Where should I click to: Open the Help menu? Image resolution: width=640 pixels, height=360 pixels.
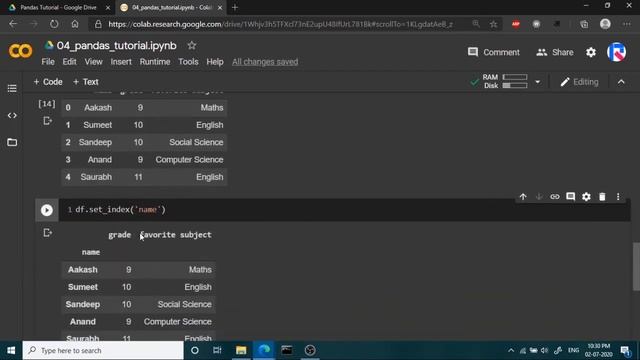[215, 62]
